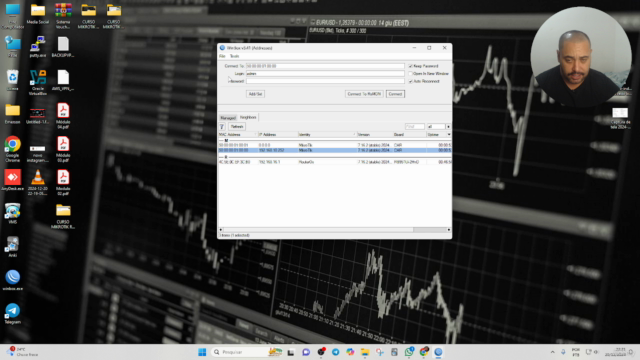Select the neighbor row with IP 0.0.0.0
The height and width of the screenshot is (360, 640).
pyautogui.click(x=335, y=145)
